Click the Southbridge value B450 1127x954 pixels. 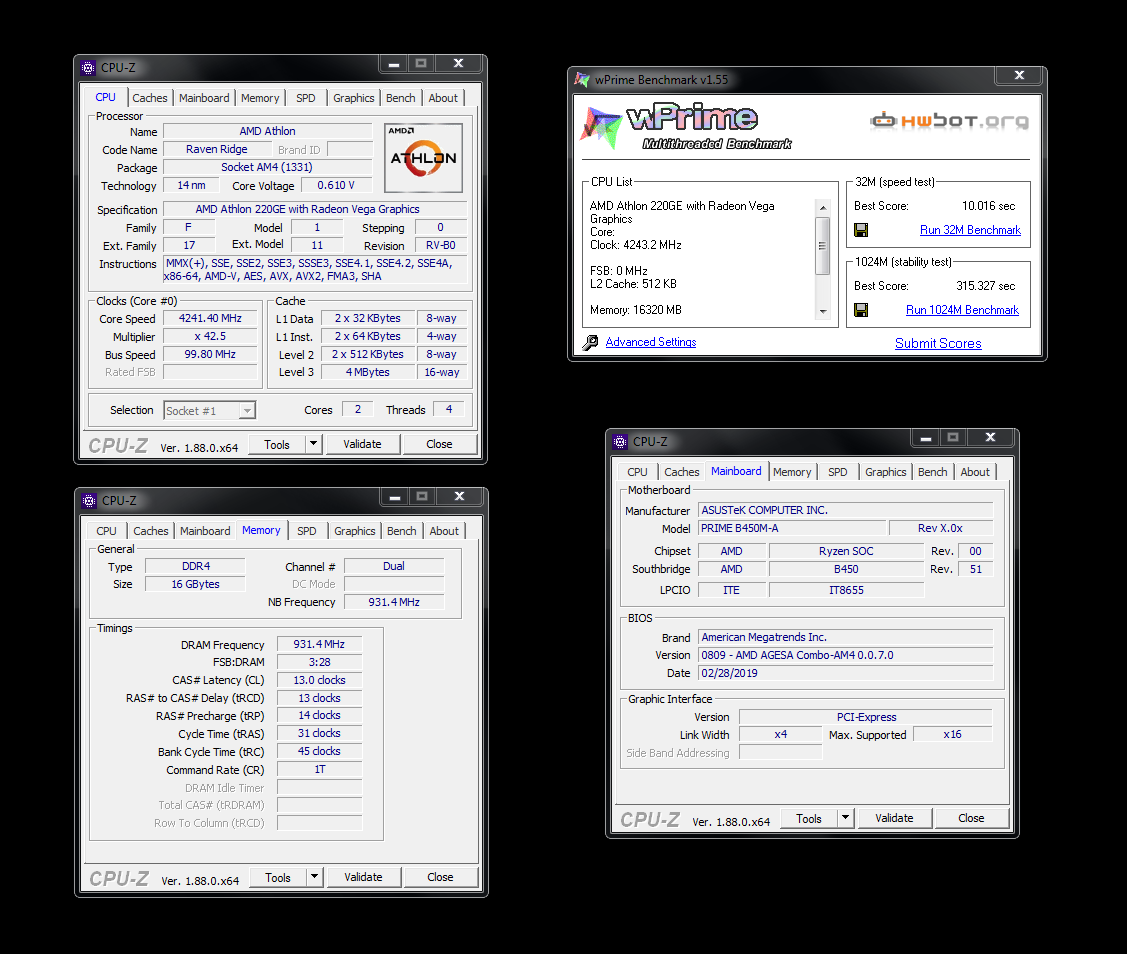[x=846, y=569]
